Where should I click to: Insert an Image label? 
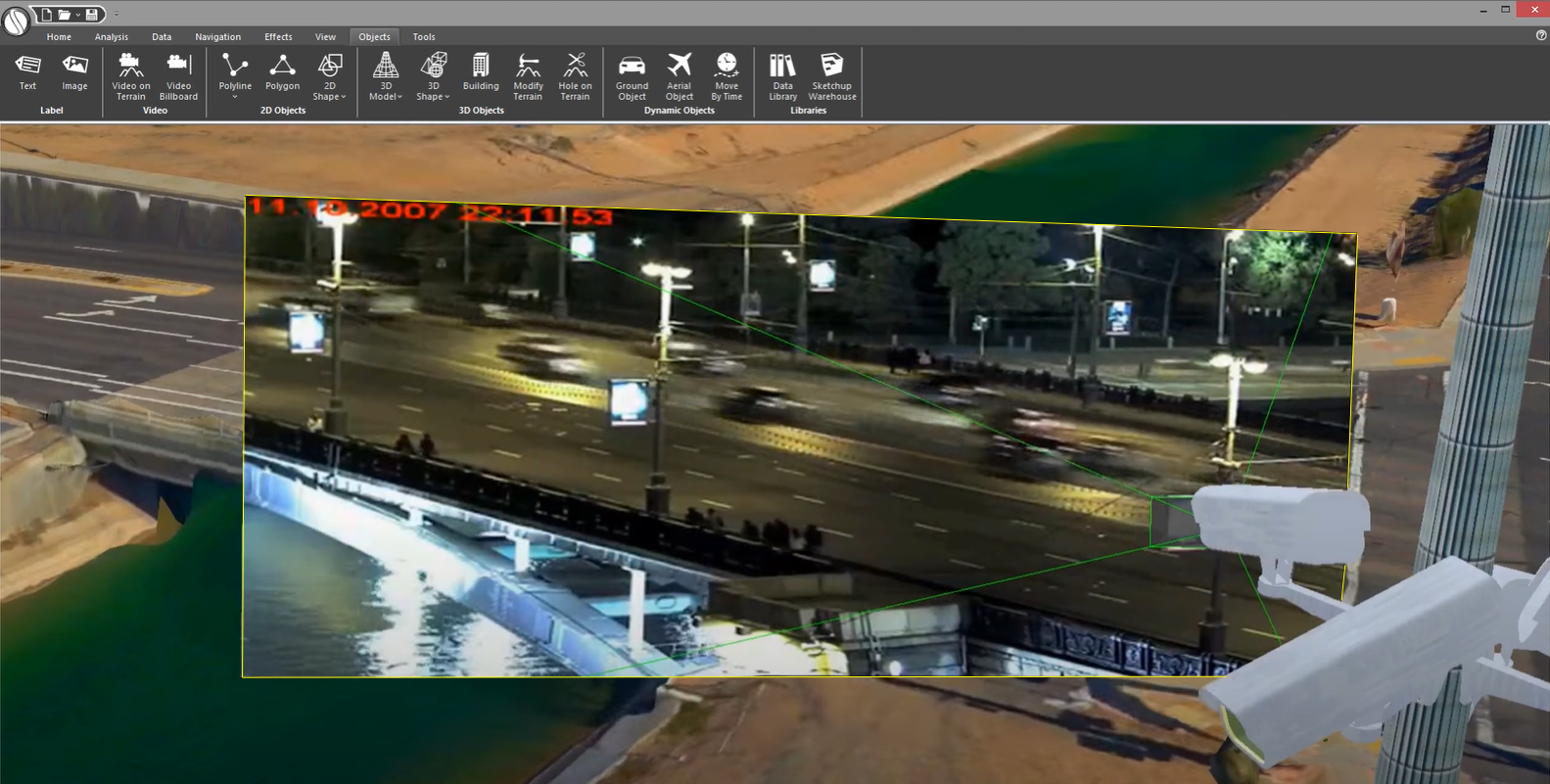coord(74,73)
